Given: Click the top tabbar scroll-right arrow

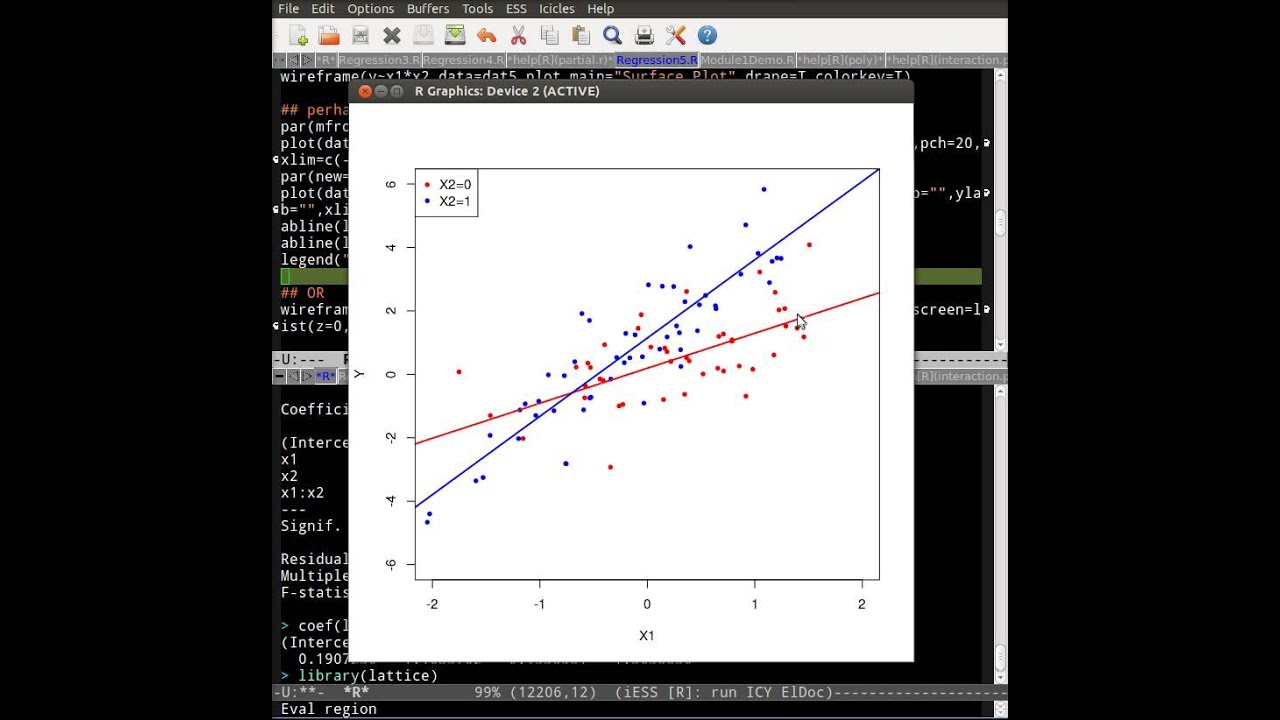Looking at the screenshot, I should [307, 60].
